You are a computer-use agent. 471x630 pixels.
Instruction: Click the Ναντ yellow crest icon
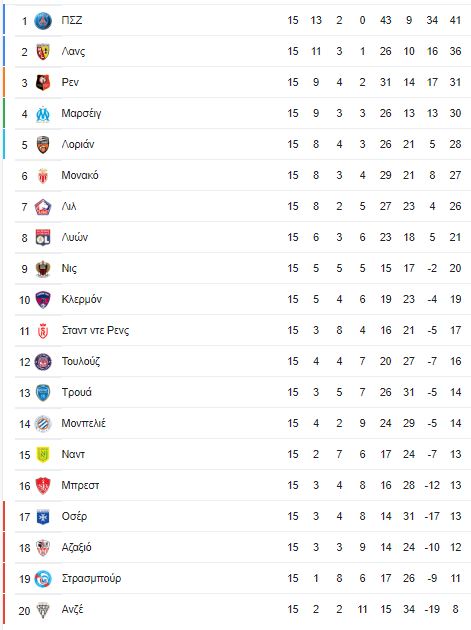pyautogui.click(x=43, y=454)
